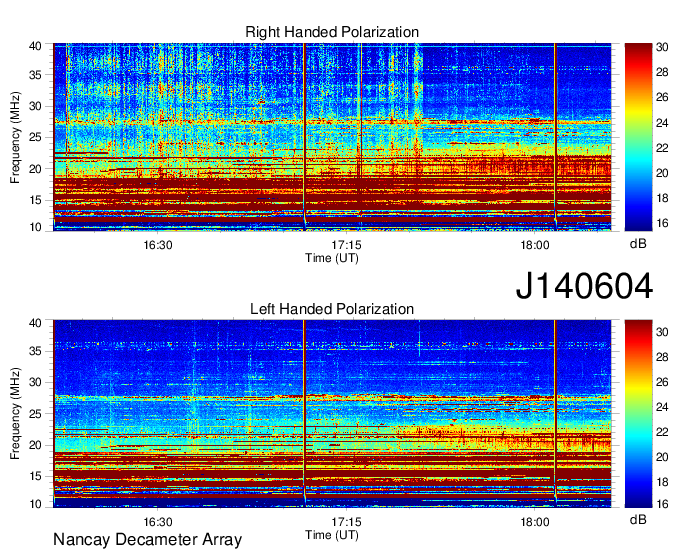The width and height of the screenshot is (680, 552).
Task: Click the 26 dB tick on Left Handed color bar
Action: coord(662,382)
